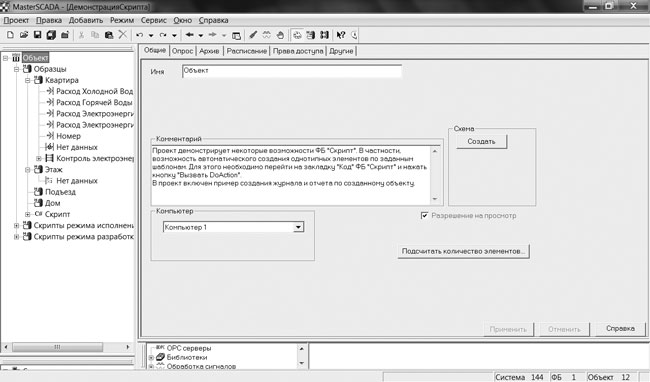Click the window layout toolbar icon
Viewport: 650px width, 382px height.
(x=236, y=36)
